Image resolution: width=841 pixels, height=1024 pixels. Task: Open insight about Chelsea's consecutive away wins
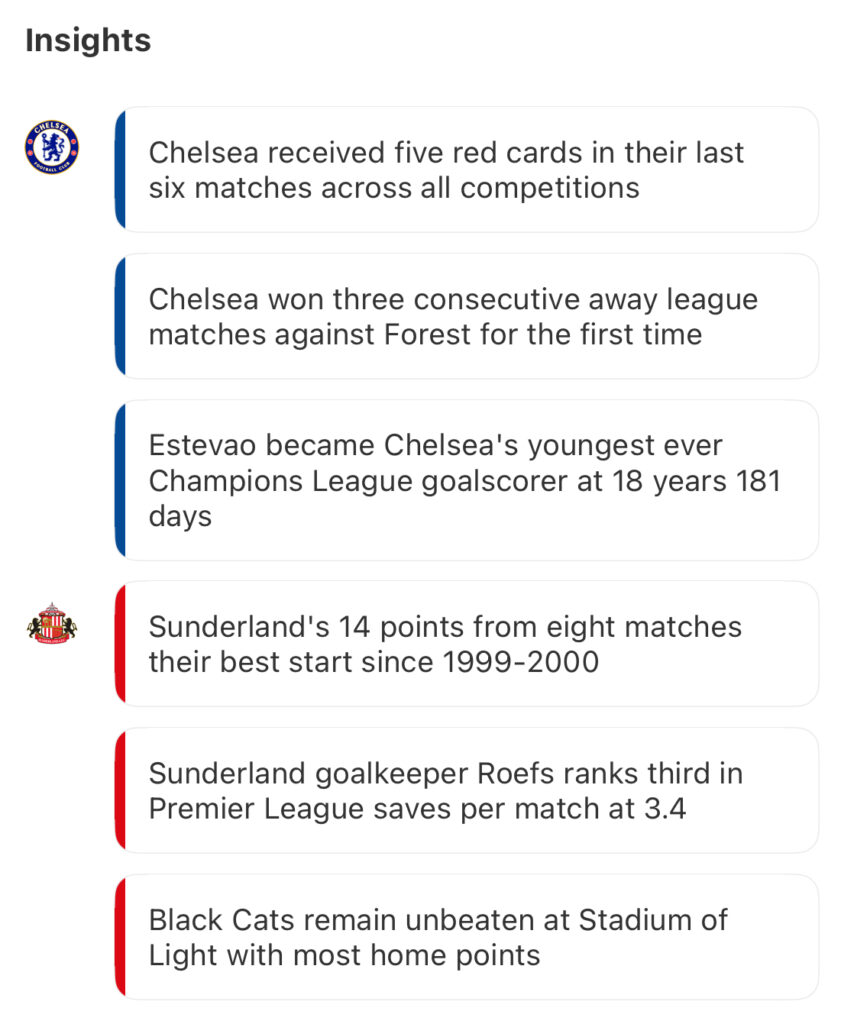click(x=466, y=316)
